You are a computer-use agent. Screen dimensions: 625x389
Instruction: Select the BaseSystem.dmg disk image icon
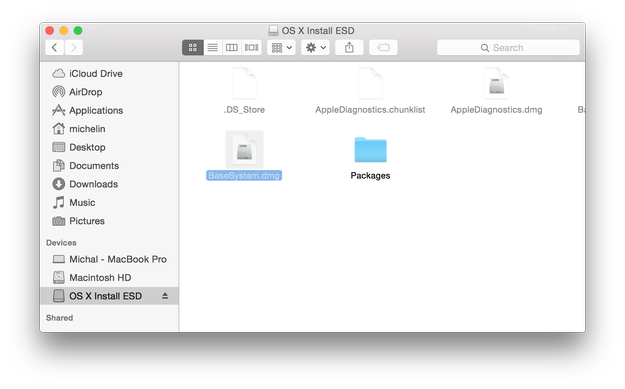244,150
